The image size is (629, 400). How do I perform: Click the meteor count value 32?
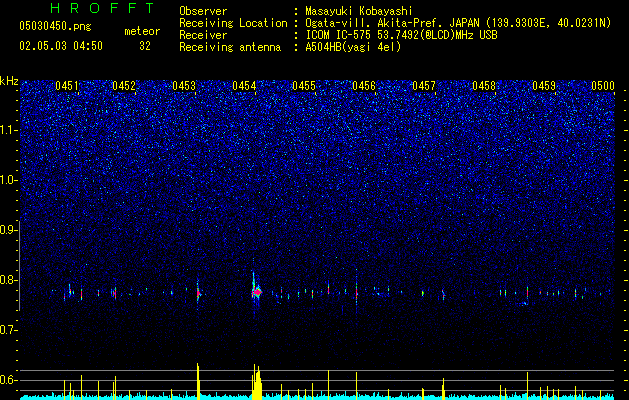click(x=145, y=46)
